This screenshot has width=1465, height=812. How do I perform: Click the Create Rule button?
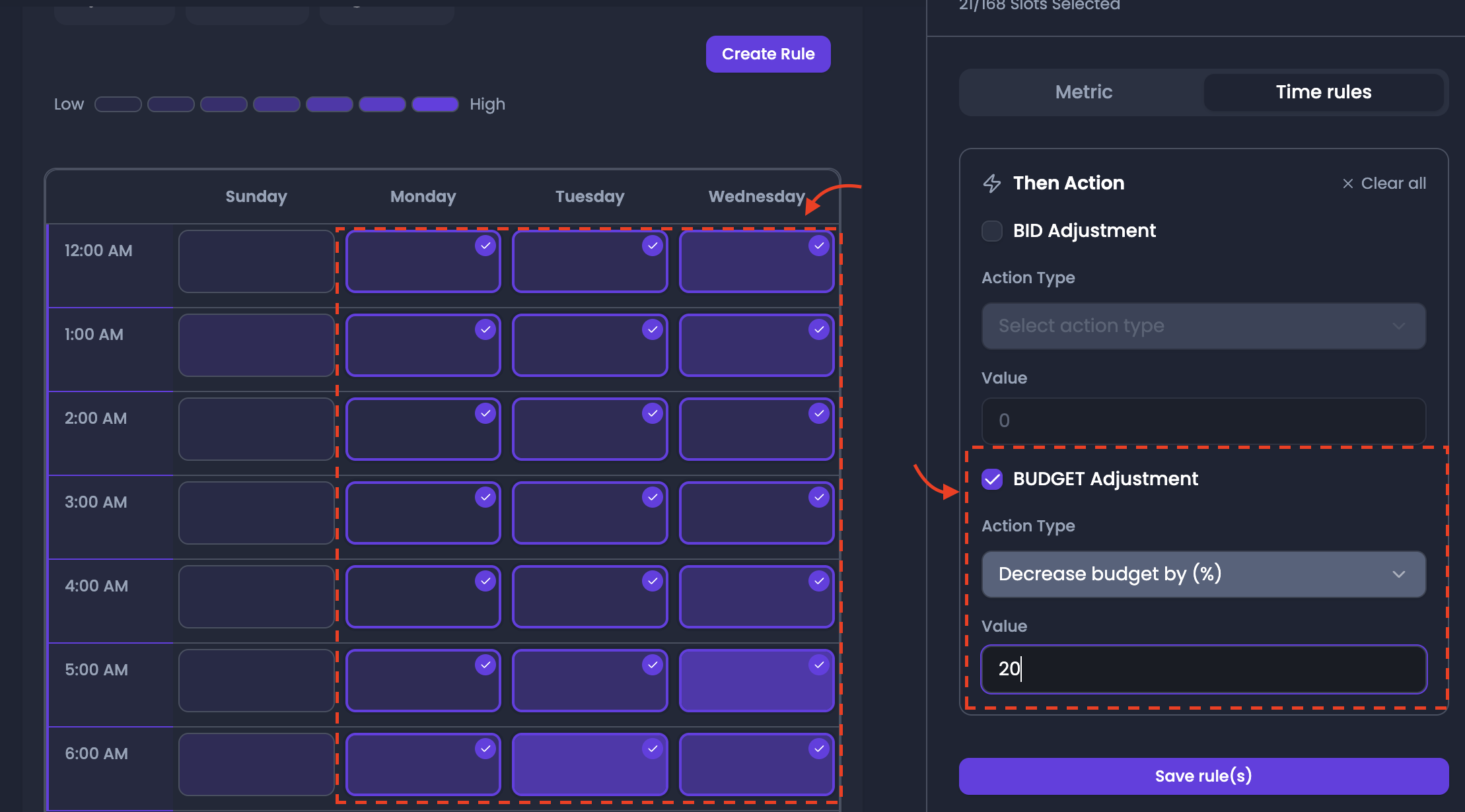[768, 54]
